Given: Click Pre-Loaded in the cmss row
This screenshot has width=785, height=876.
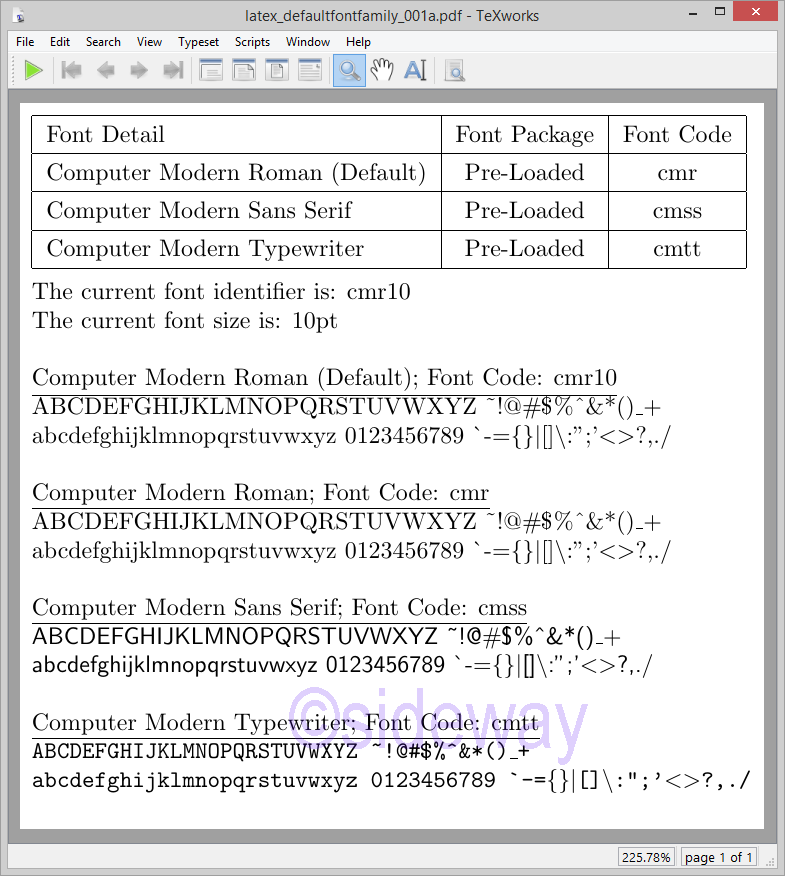Looking at the screenshot, I should tap(525, 211).
